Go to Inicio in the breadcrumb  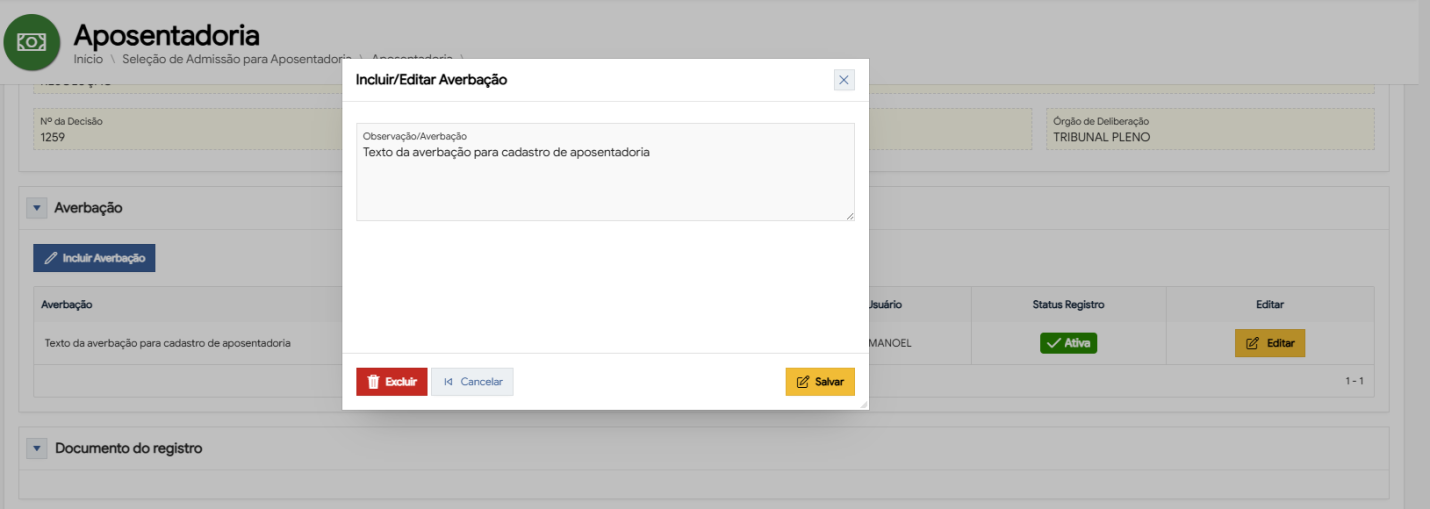click(x=87, y=59)
